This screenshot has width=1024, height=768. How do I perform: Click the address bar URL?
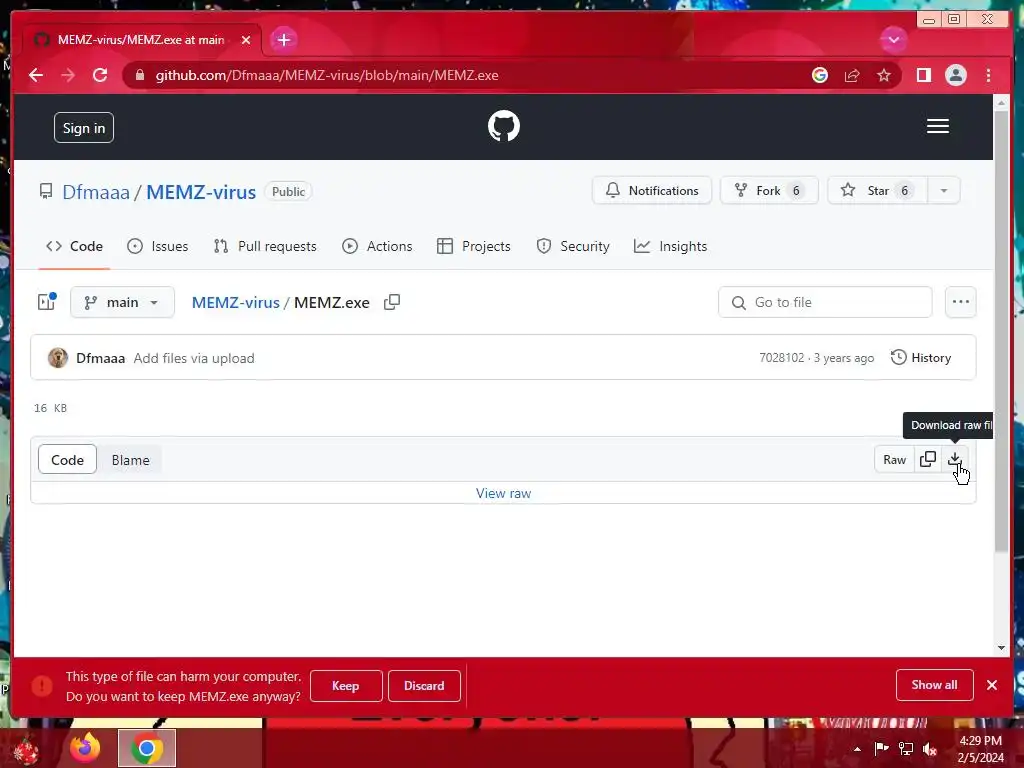327,75
